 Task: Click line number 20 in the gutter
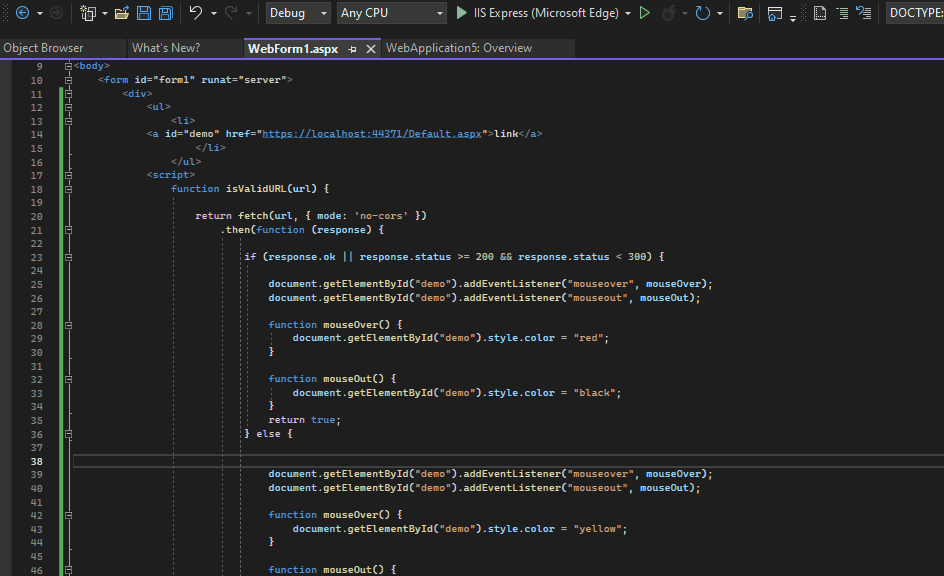[36, 217]
